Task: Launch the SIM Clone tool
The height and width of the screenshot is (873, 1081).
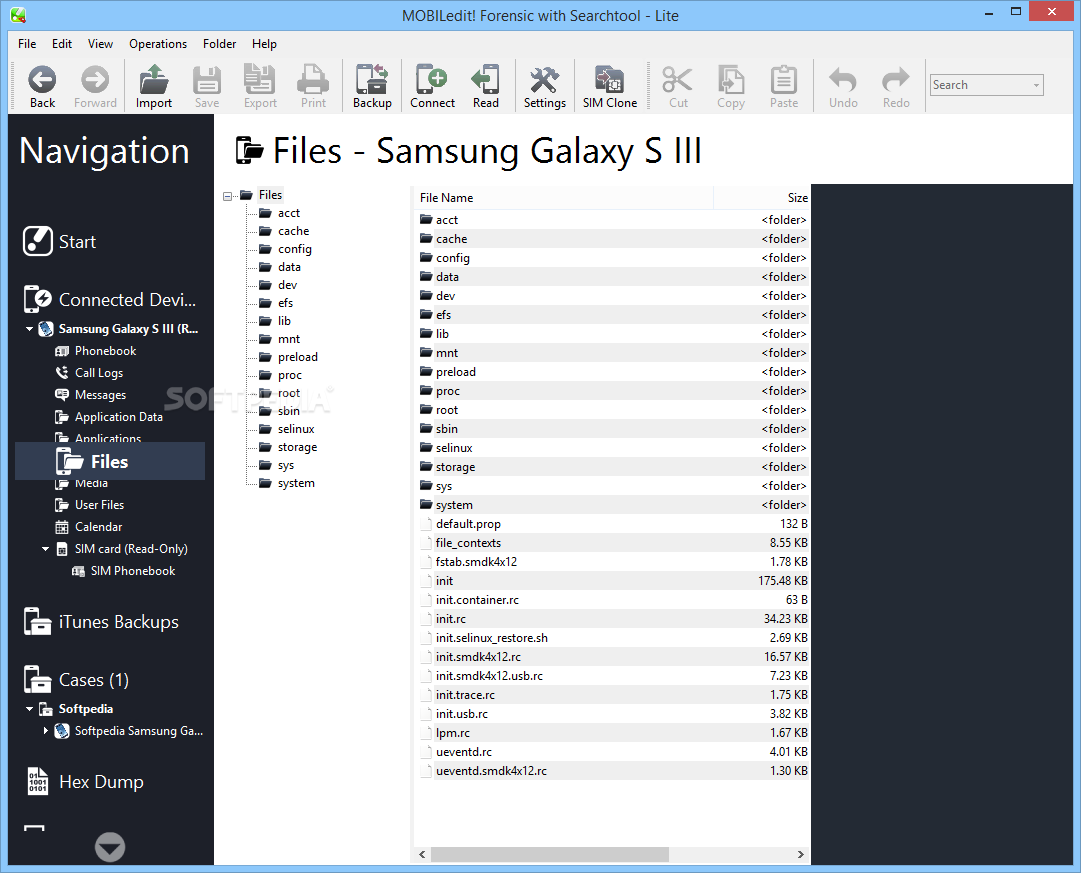Action: (609, 86)
